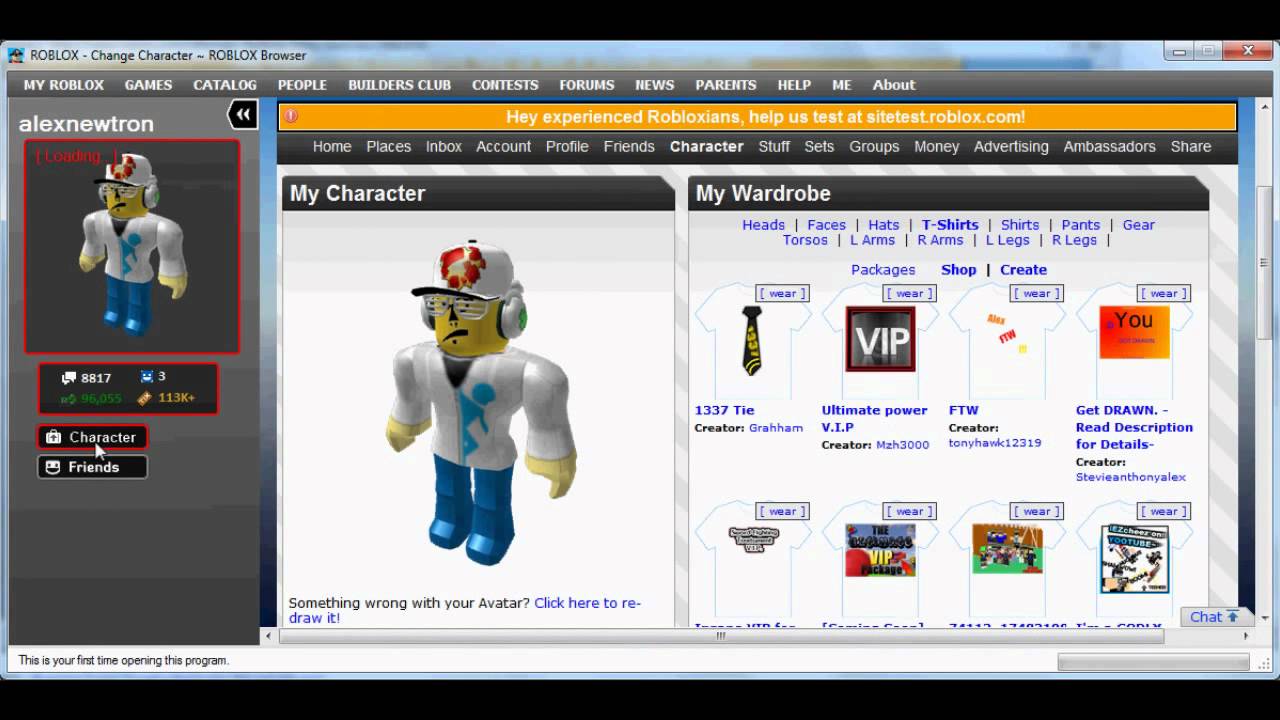Click the status bar progress bar
The height and width of the screenshot is (720, 1280).
point(1153,662)
